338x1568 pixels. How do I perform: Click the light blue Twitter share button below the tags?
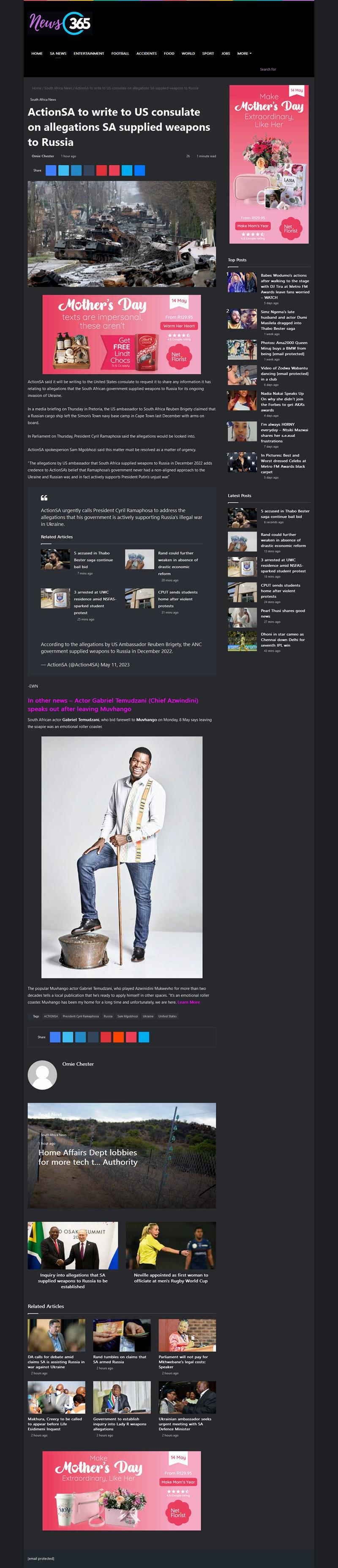pos(68,1036)
